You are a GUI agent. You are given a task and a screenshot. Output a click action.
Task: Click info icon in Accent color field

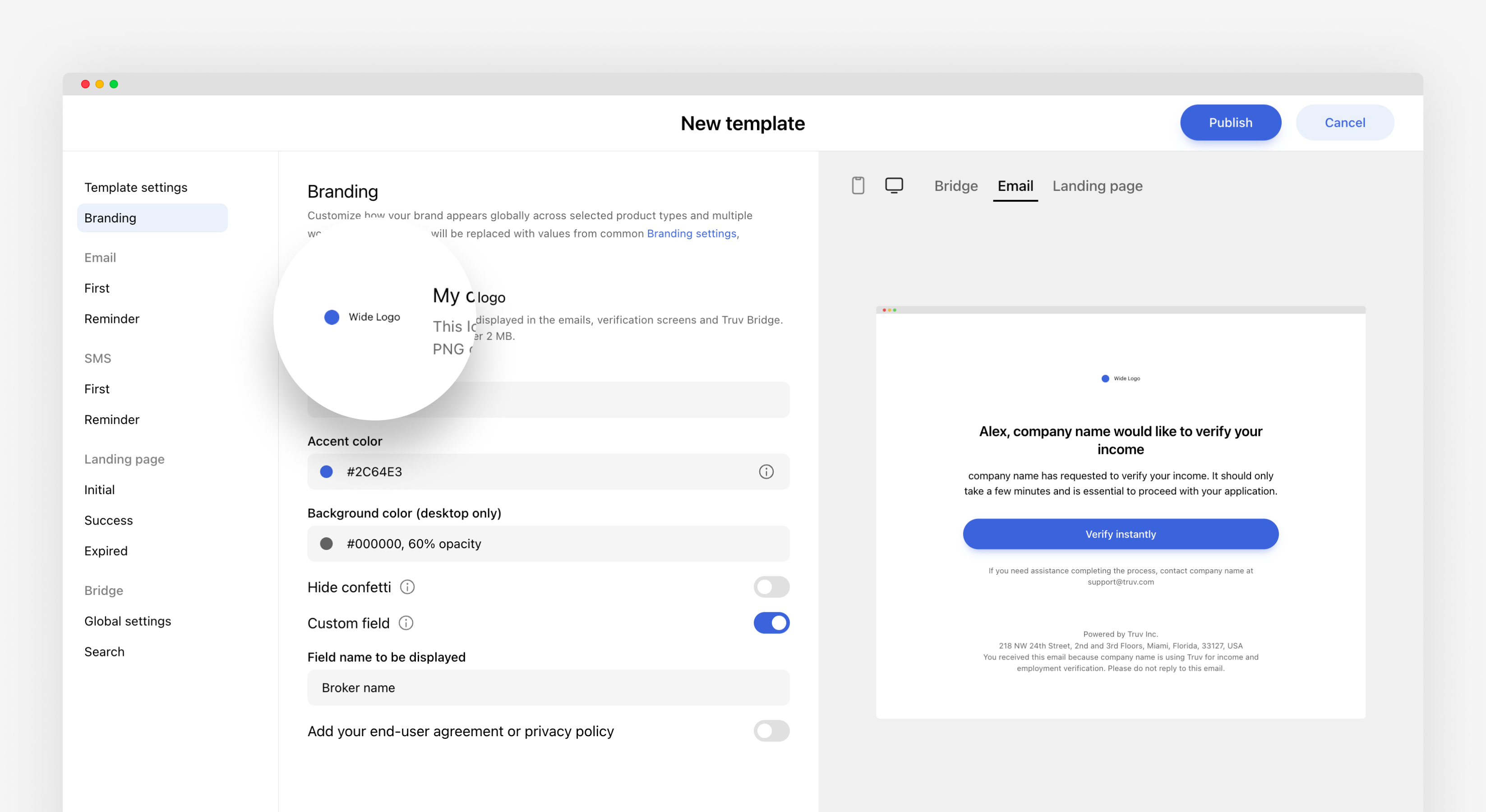tap(766, 472)
